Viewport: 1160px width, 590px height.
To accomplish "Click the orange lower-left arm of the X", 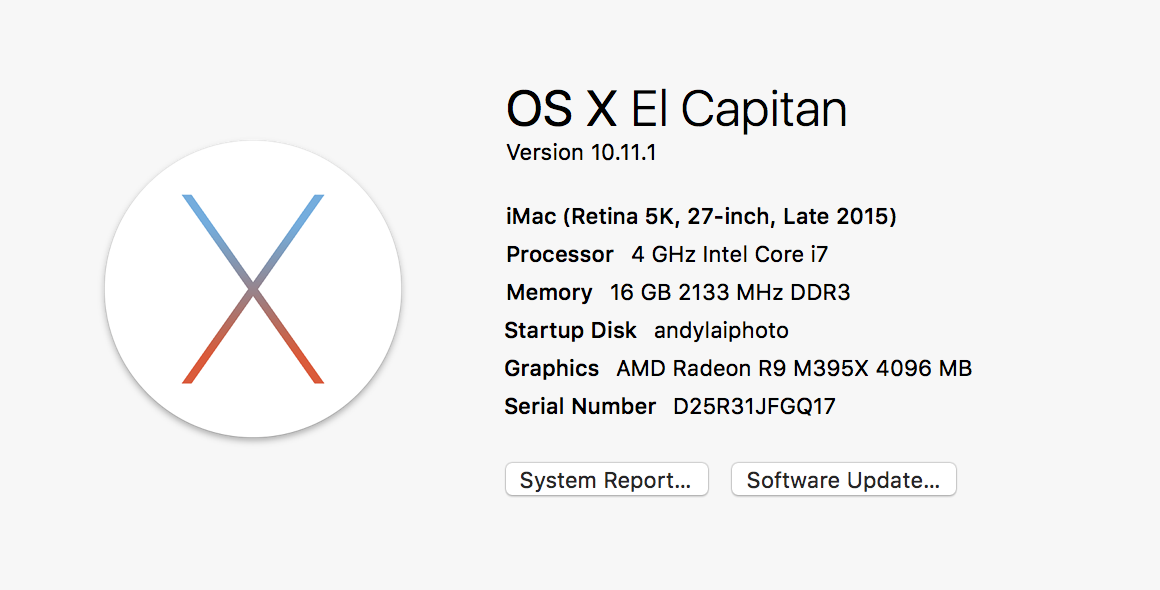I will 216,337.
